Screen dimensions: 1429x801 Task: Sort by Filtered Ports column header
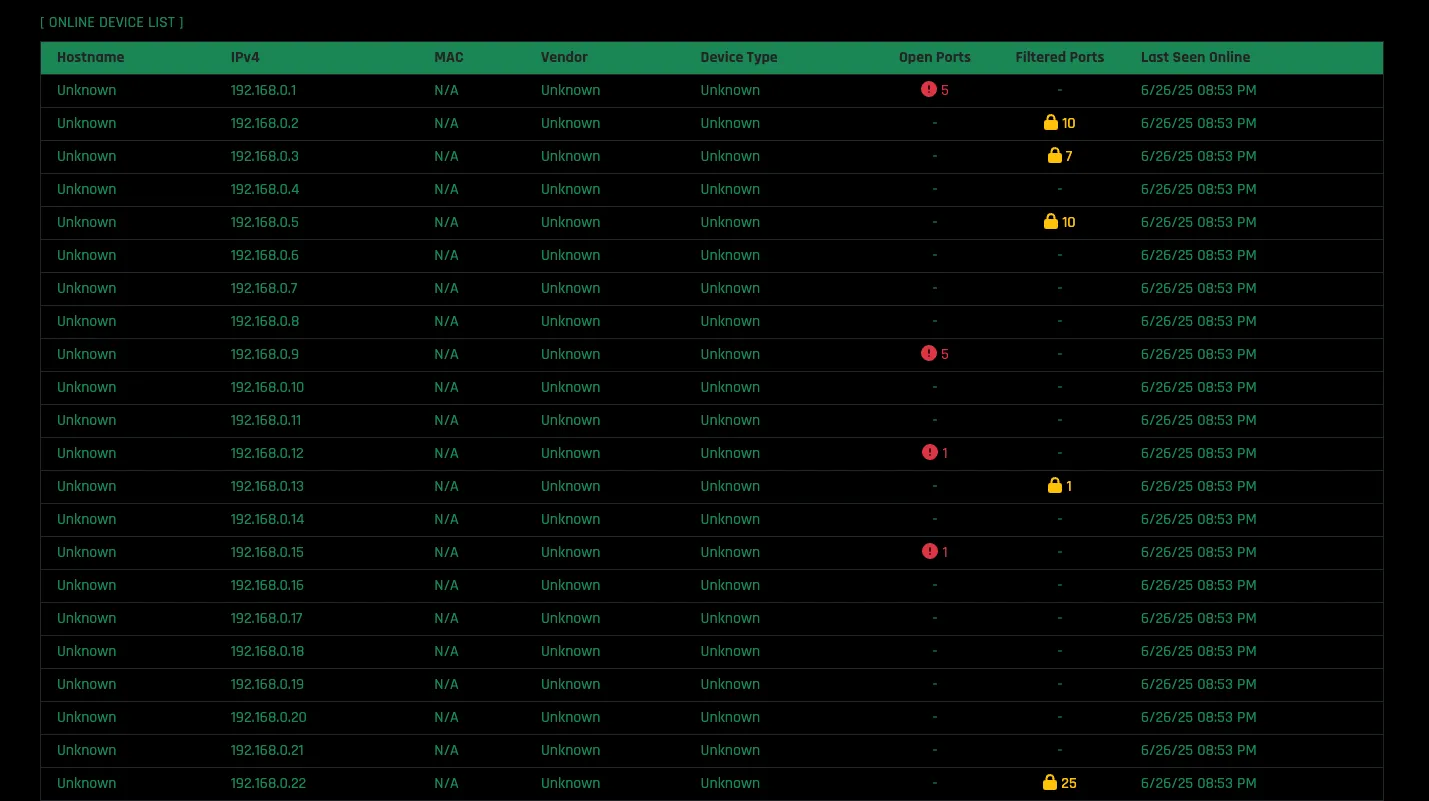click(1059, 57)
